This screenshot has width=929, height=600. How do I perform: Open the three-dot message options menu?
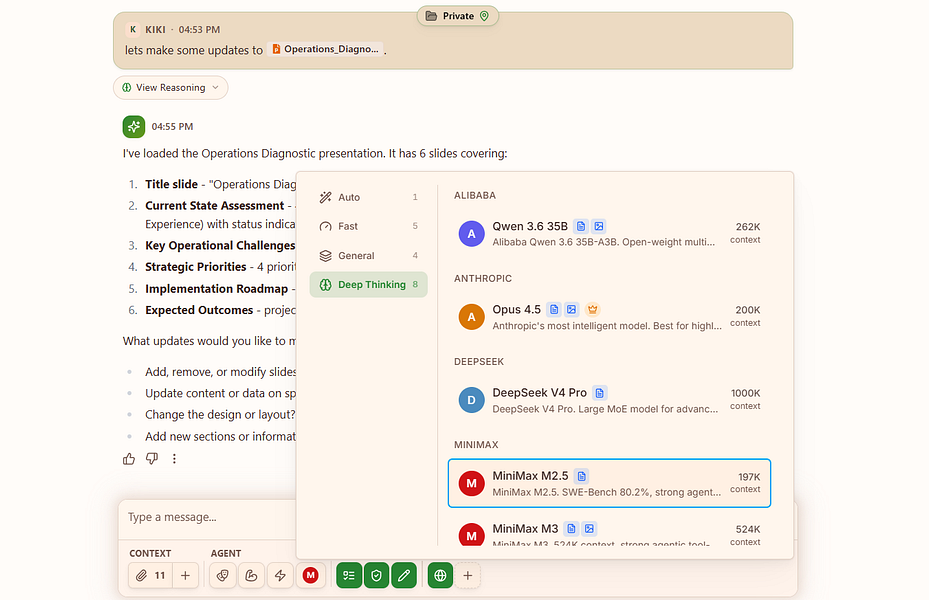pyautogui.click(x=174, y=459)
